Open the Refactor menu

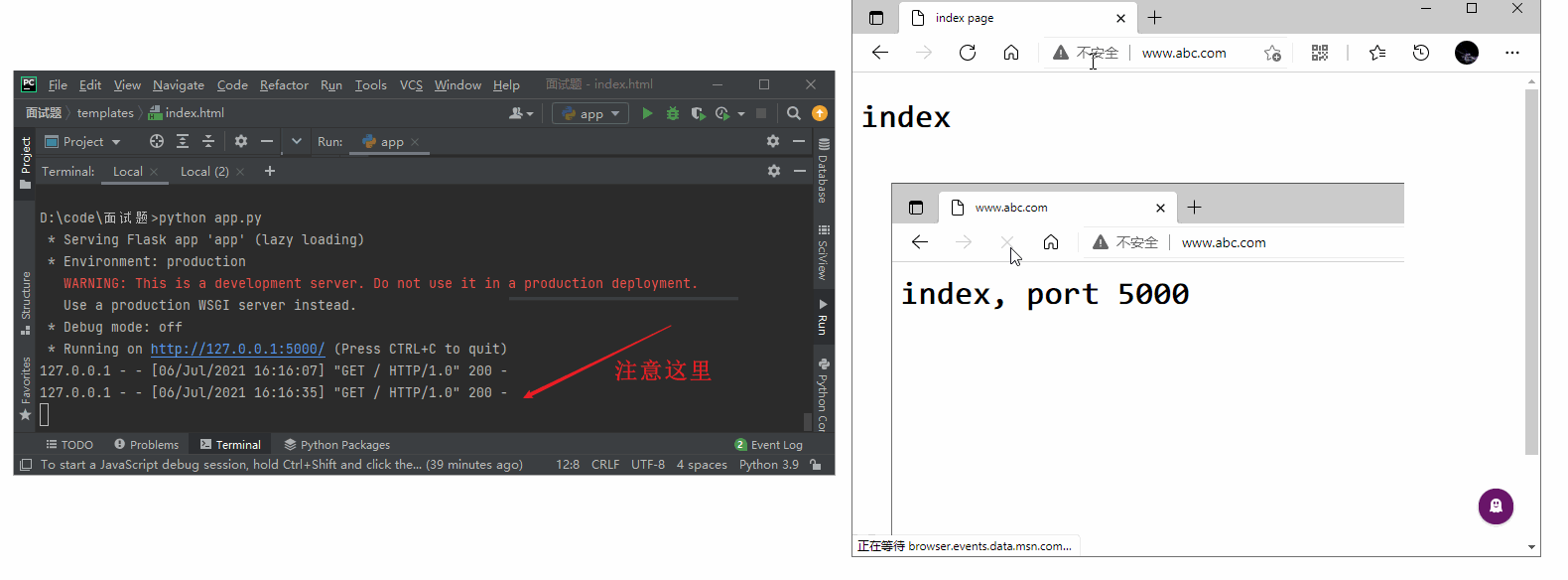click(x=284, y=84)
